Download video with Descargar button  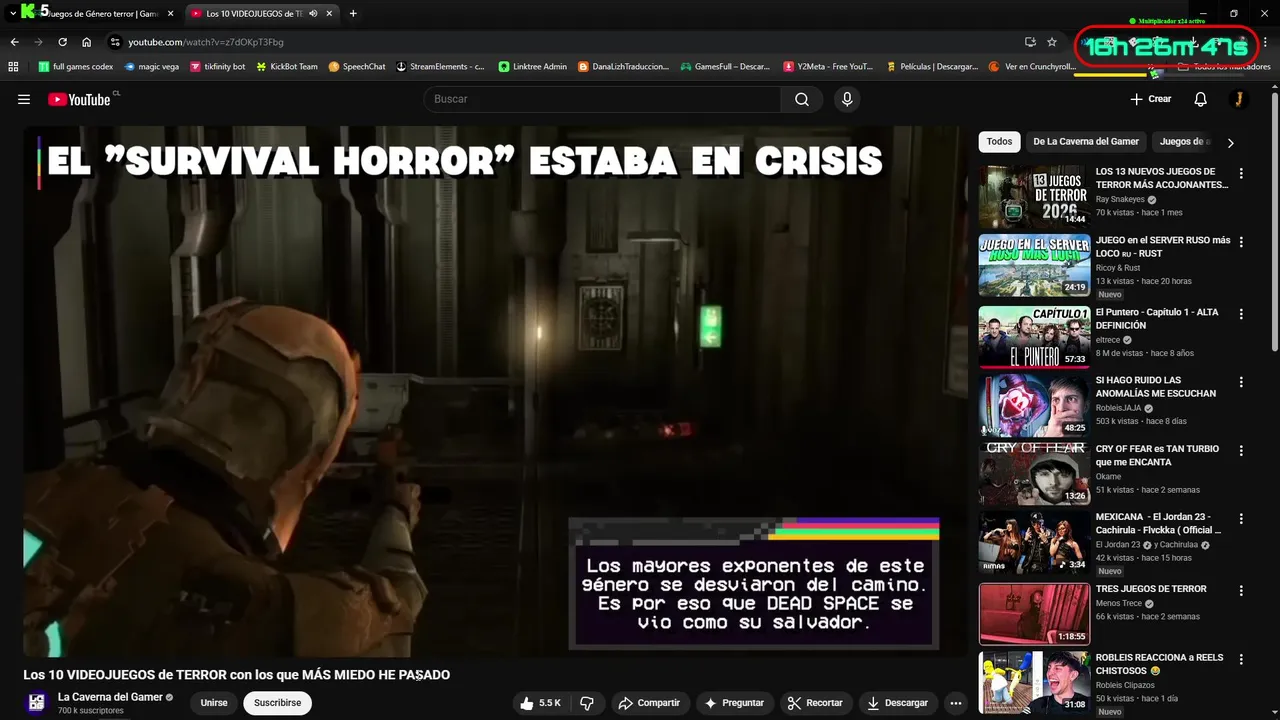click(897, 703)
